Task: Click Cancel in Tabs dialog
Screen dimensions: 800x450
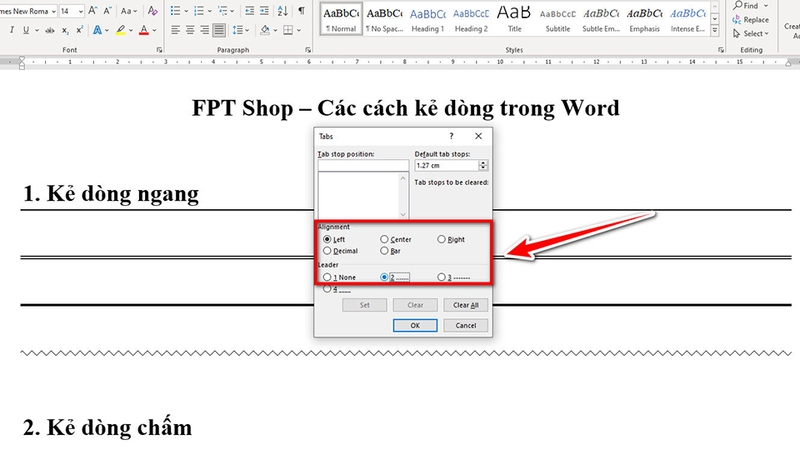Action: [x=465, y=326]
